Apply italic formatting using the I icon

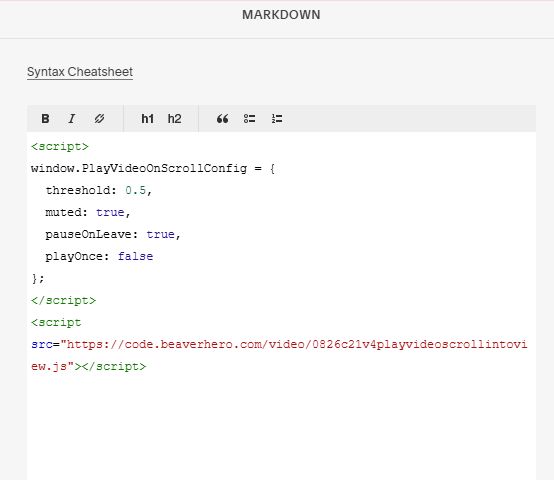pos(72,119)
